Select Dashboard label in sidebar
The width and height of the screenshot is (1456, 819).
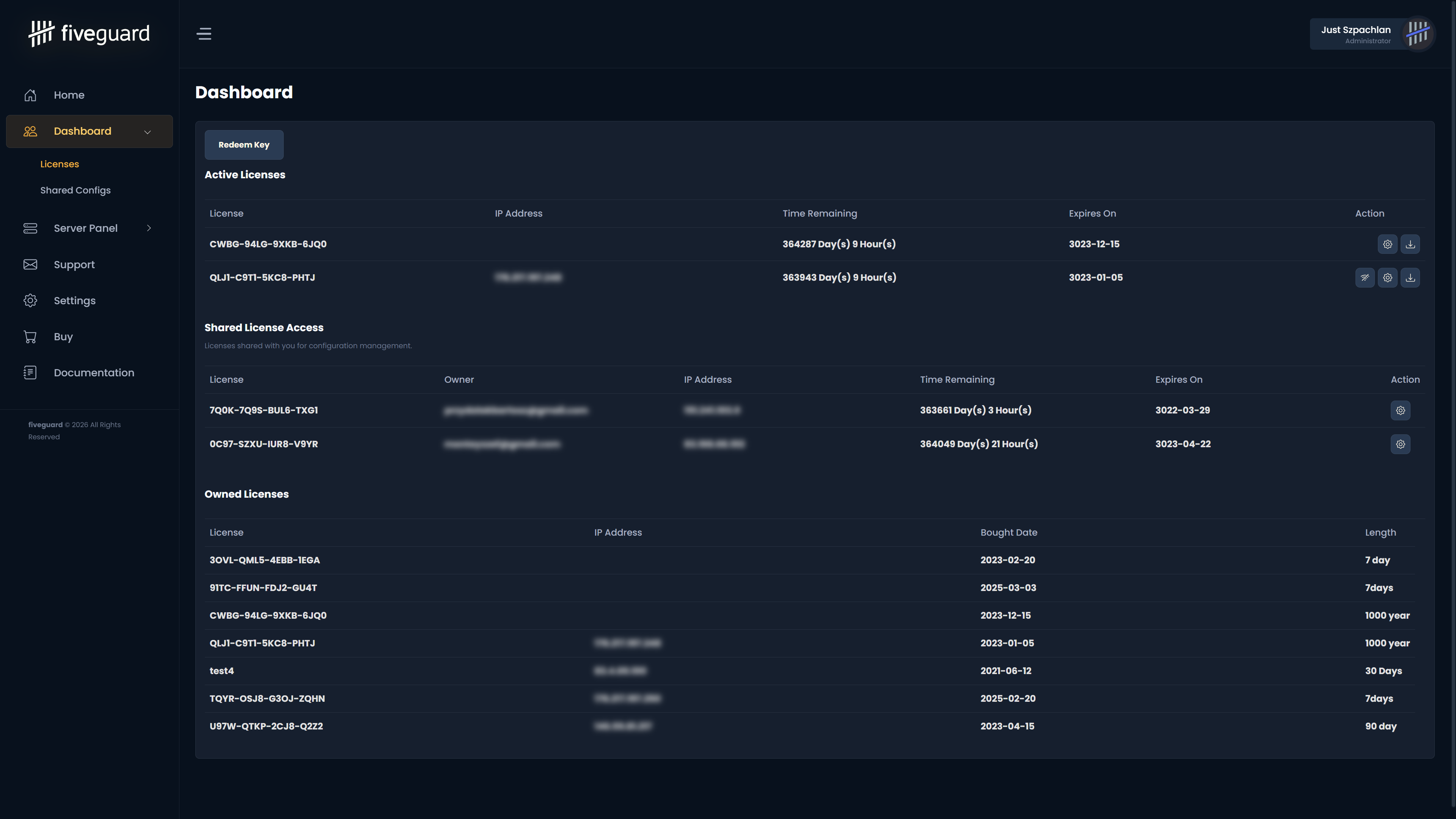coord(83,131)
